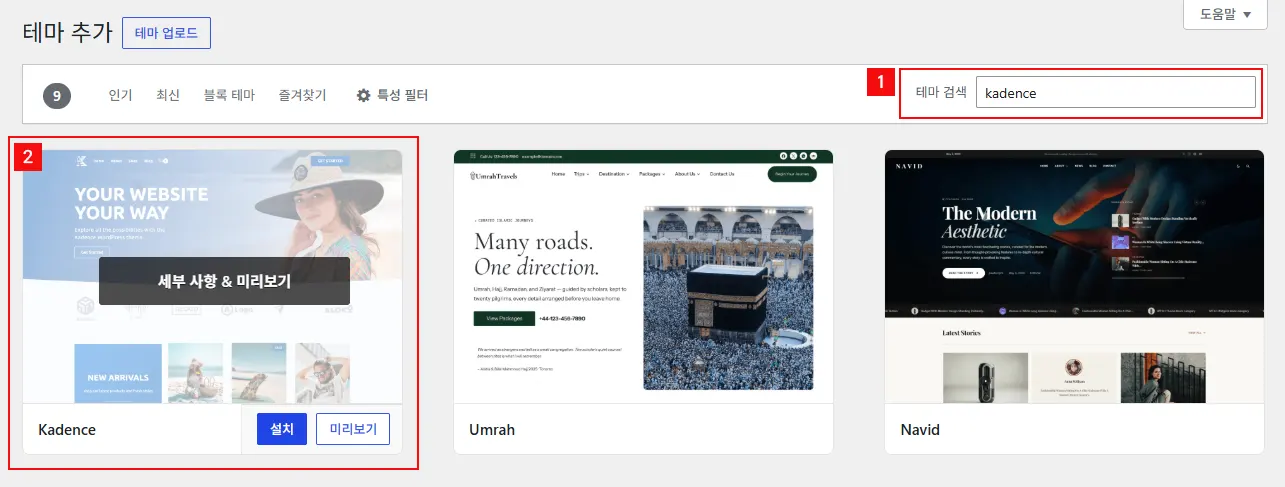
Task: Click the NAVID logo in dark preview
Action: [x=911, y=166]
